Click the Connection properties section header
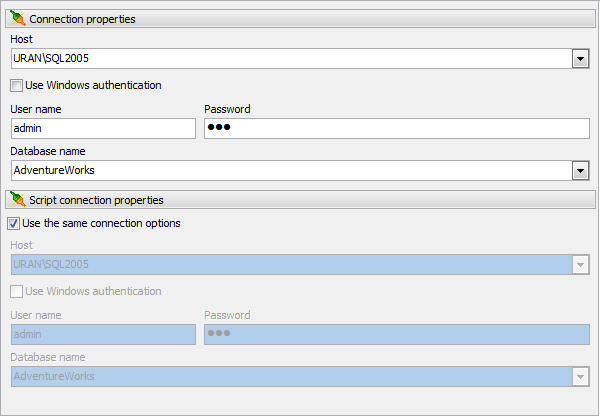Screen dimensions: 600x416 (300, 19)
